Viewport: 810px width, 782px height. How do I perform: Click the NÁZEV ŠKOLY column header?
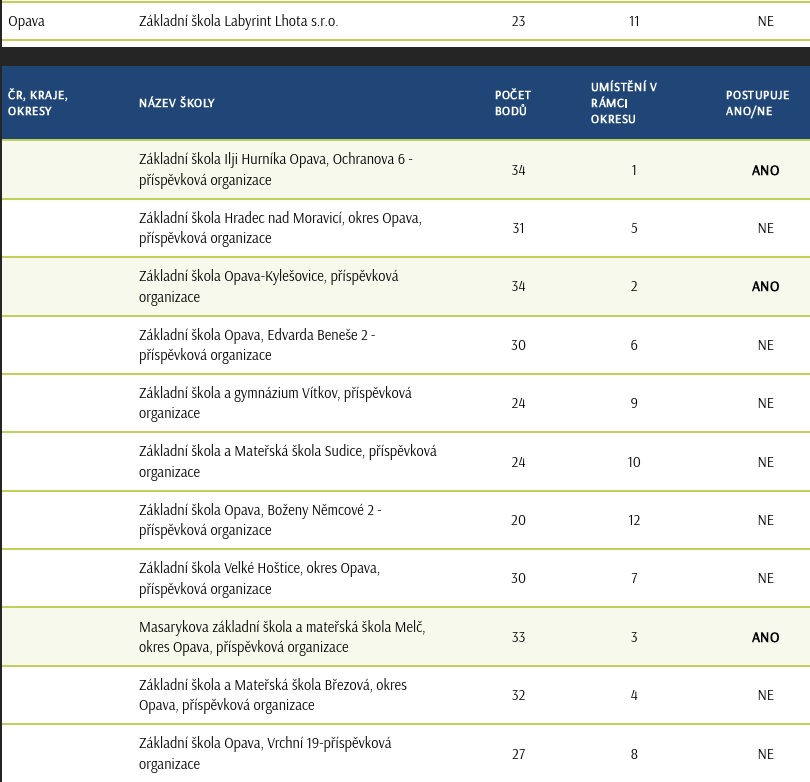click(177, 103)
